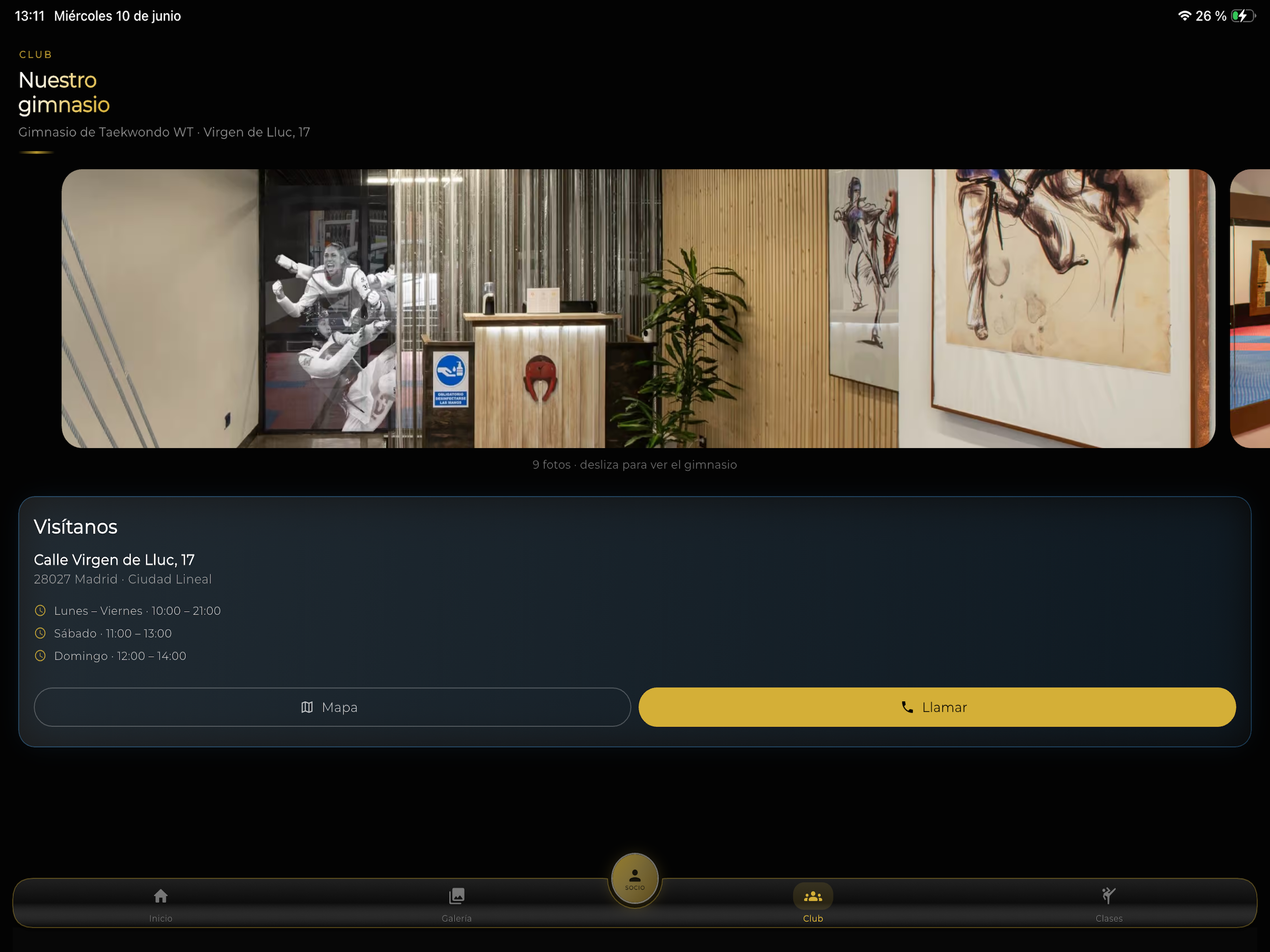
Task: Click the phone icon in Llamar button
Action: click(907, 707)
